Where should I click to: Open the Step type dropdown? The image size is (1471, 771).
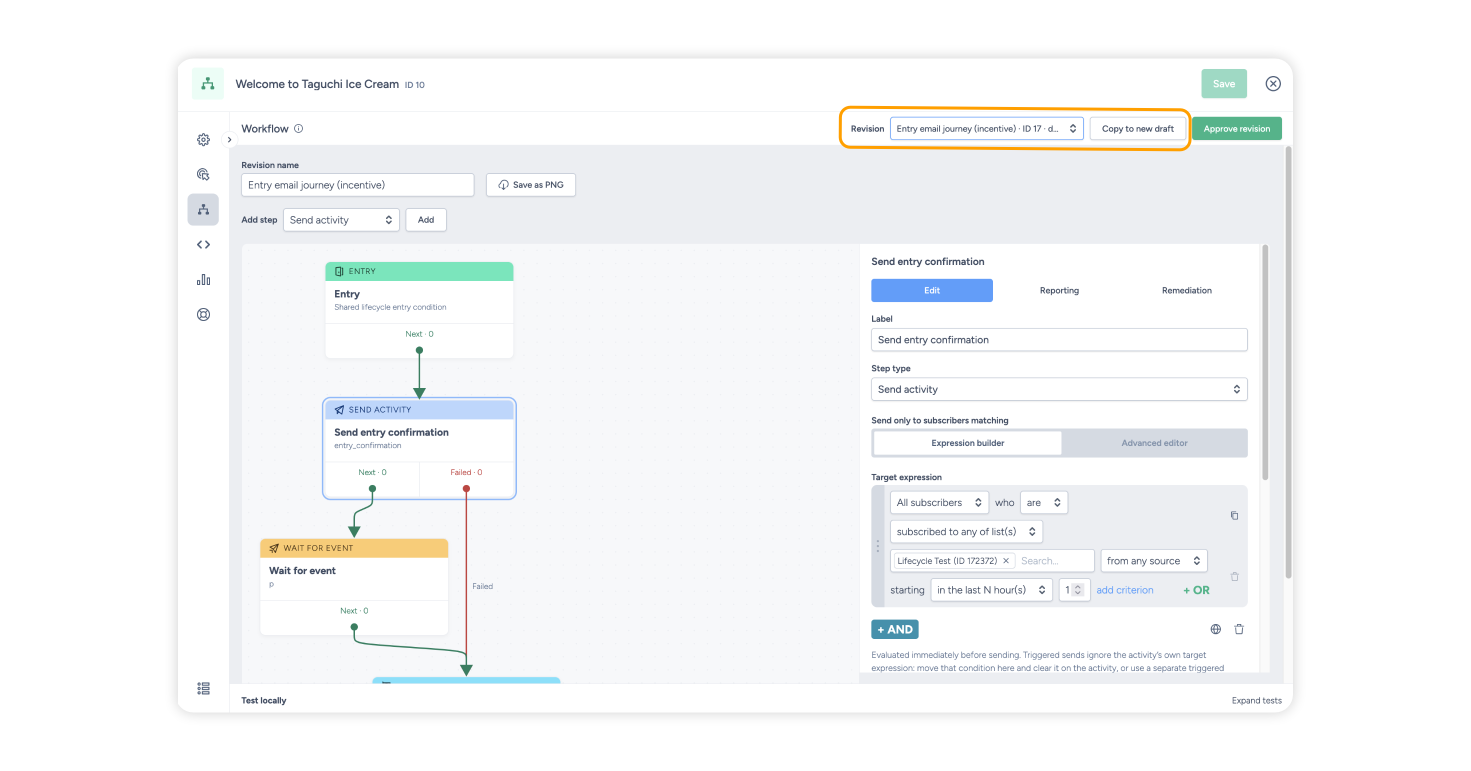point(1059,389)
